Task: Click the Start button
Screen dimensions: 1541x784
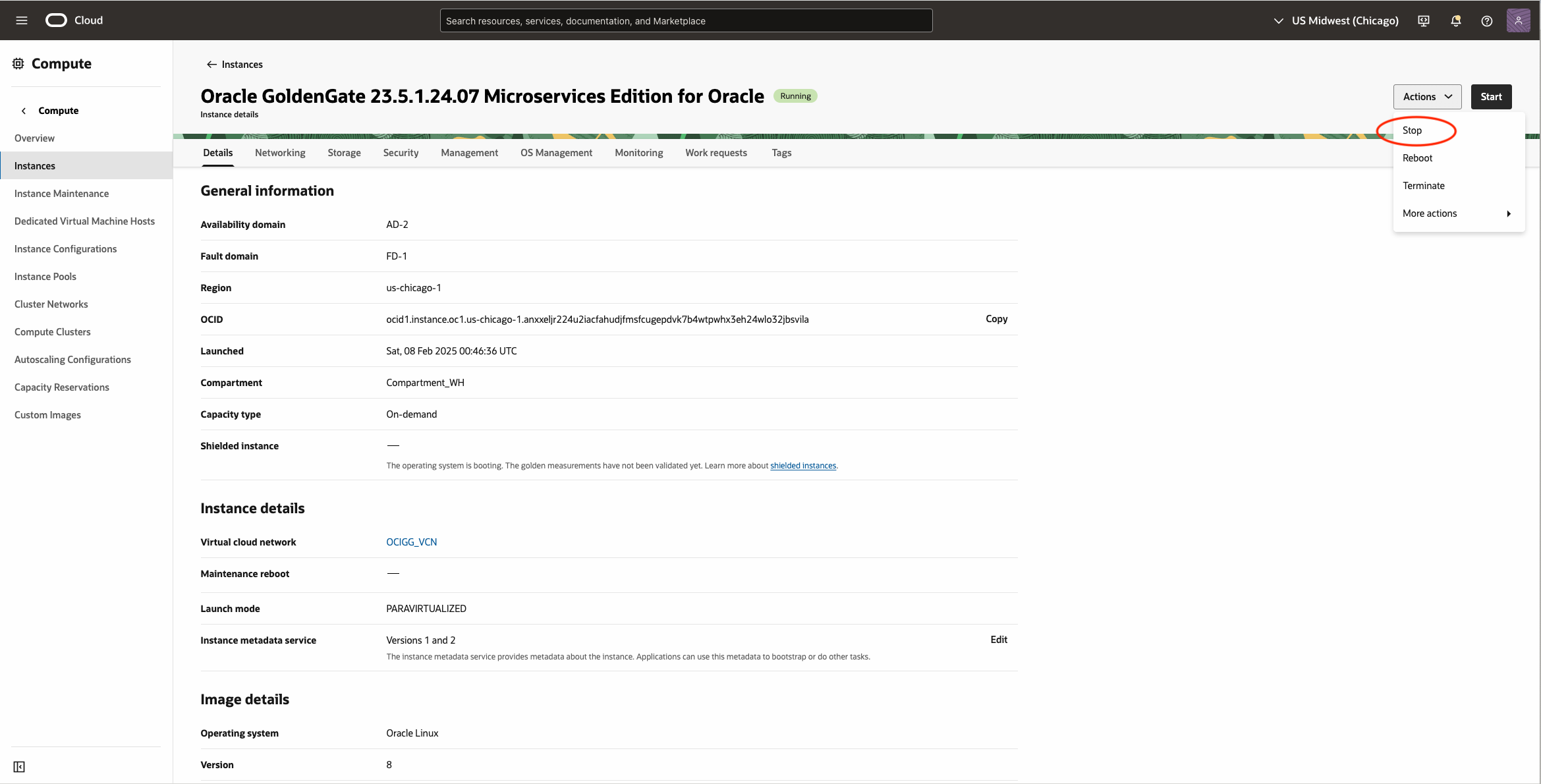Action: 1491,96
